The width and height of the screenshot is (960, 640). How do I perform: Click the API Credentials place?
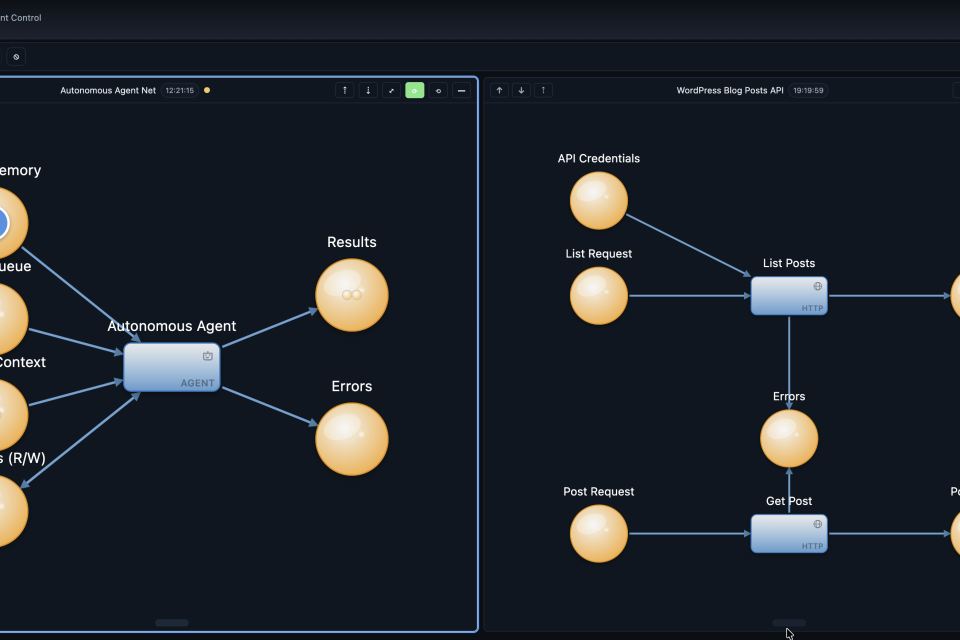[x=599, y=200]
